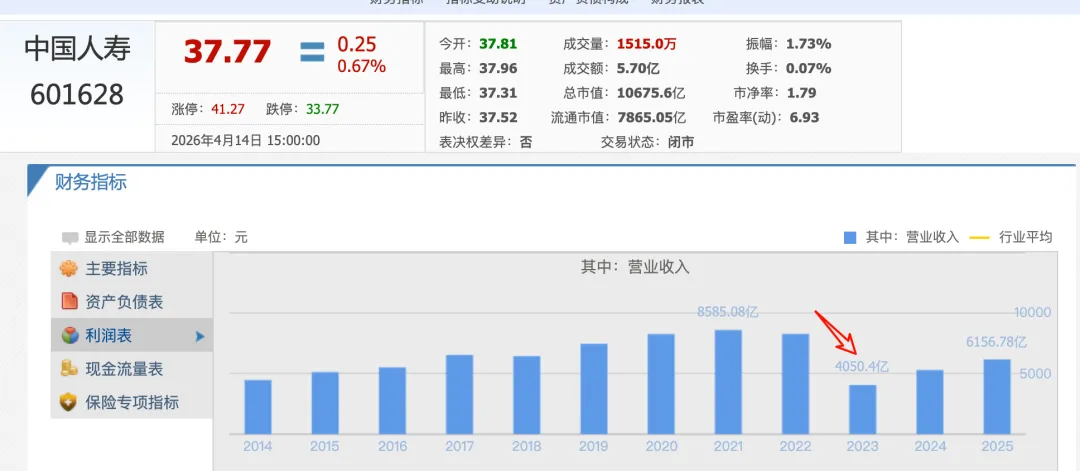Viewport: 1080px width, 471px height.
Task: Click the 市净率 value 1.79
Action: [801, 93]
